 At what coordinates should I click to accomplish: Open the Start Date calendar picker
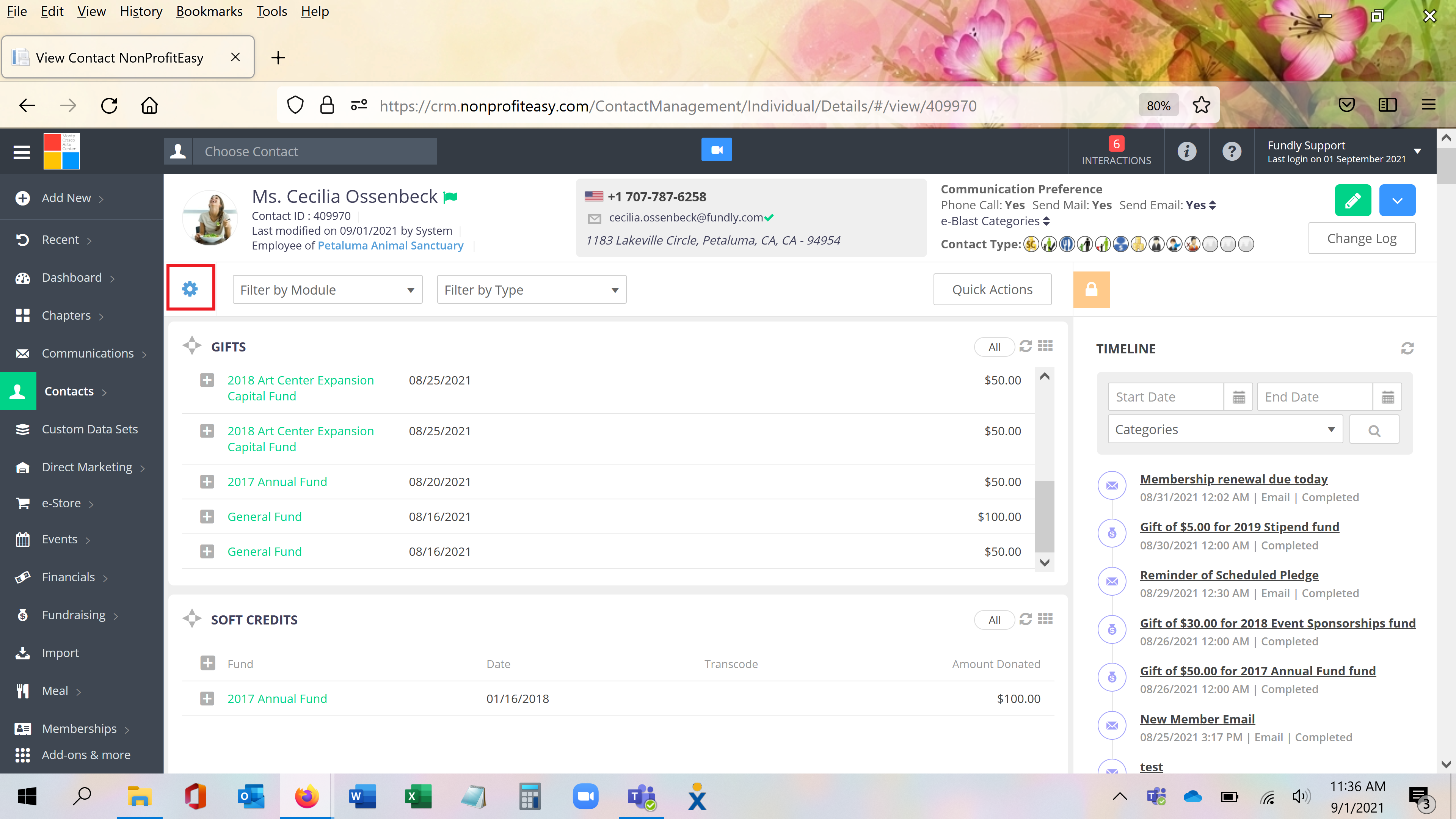click(1238, 397)
